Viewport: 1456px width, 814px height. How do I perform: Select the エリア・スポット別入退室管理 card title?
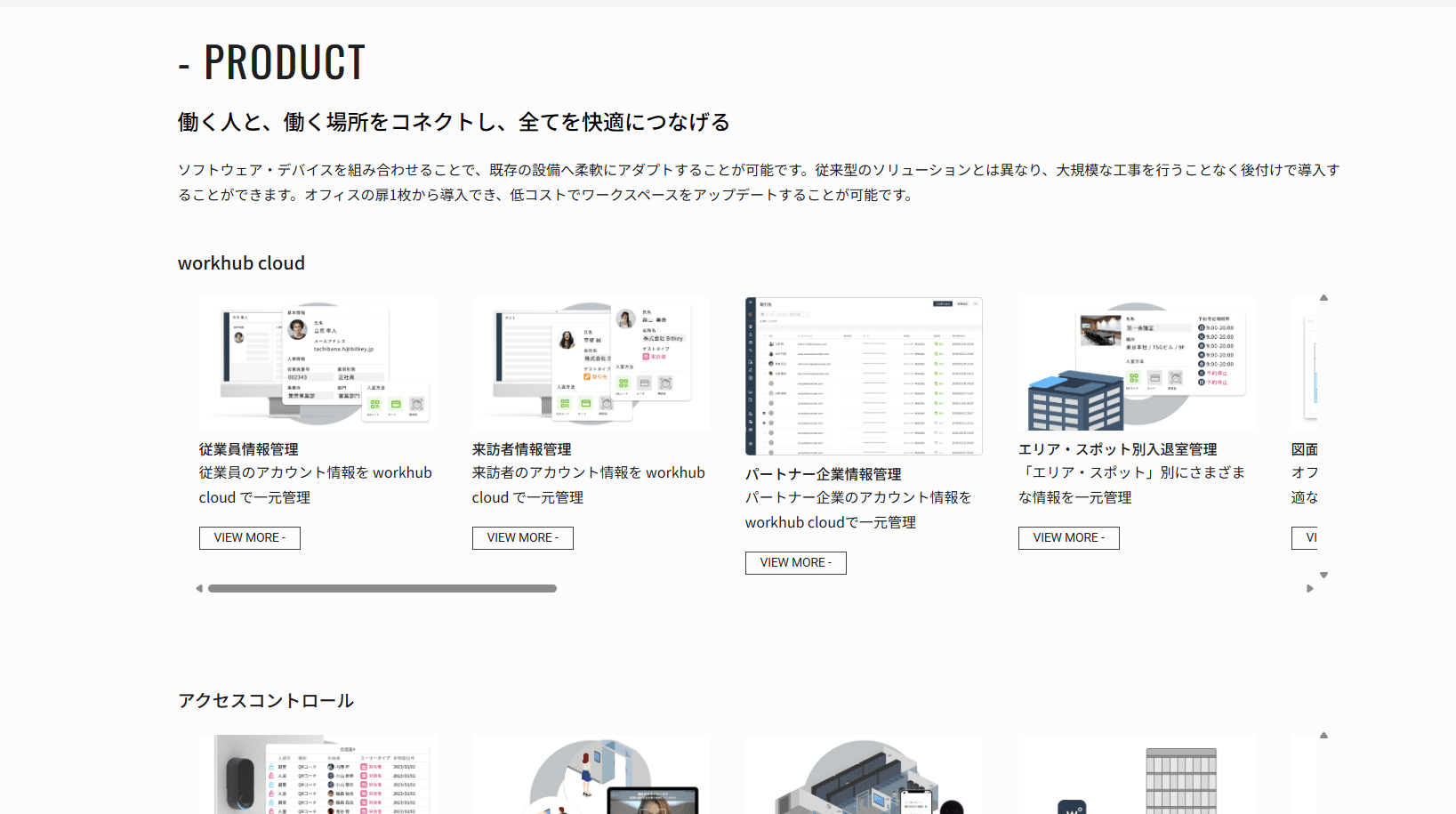click(1118, 449)
